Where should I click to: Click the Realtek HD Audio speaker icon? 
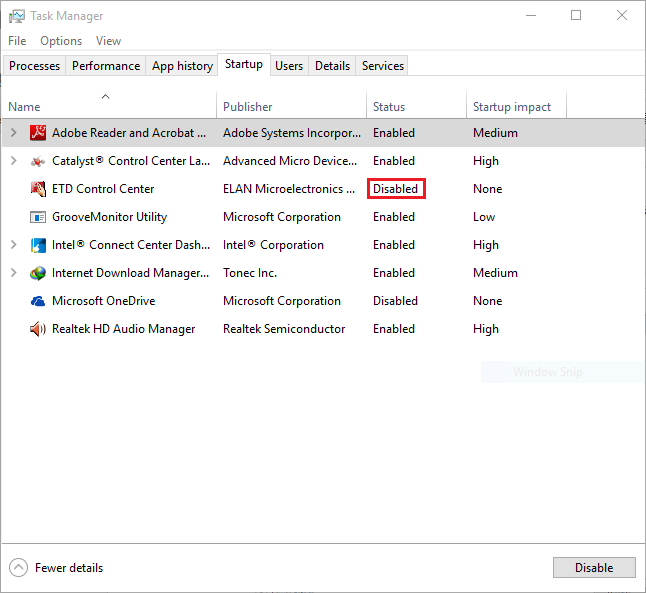point(38,329)
